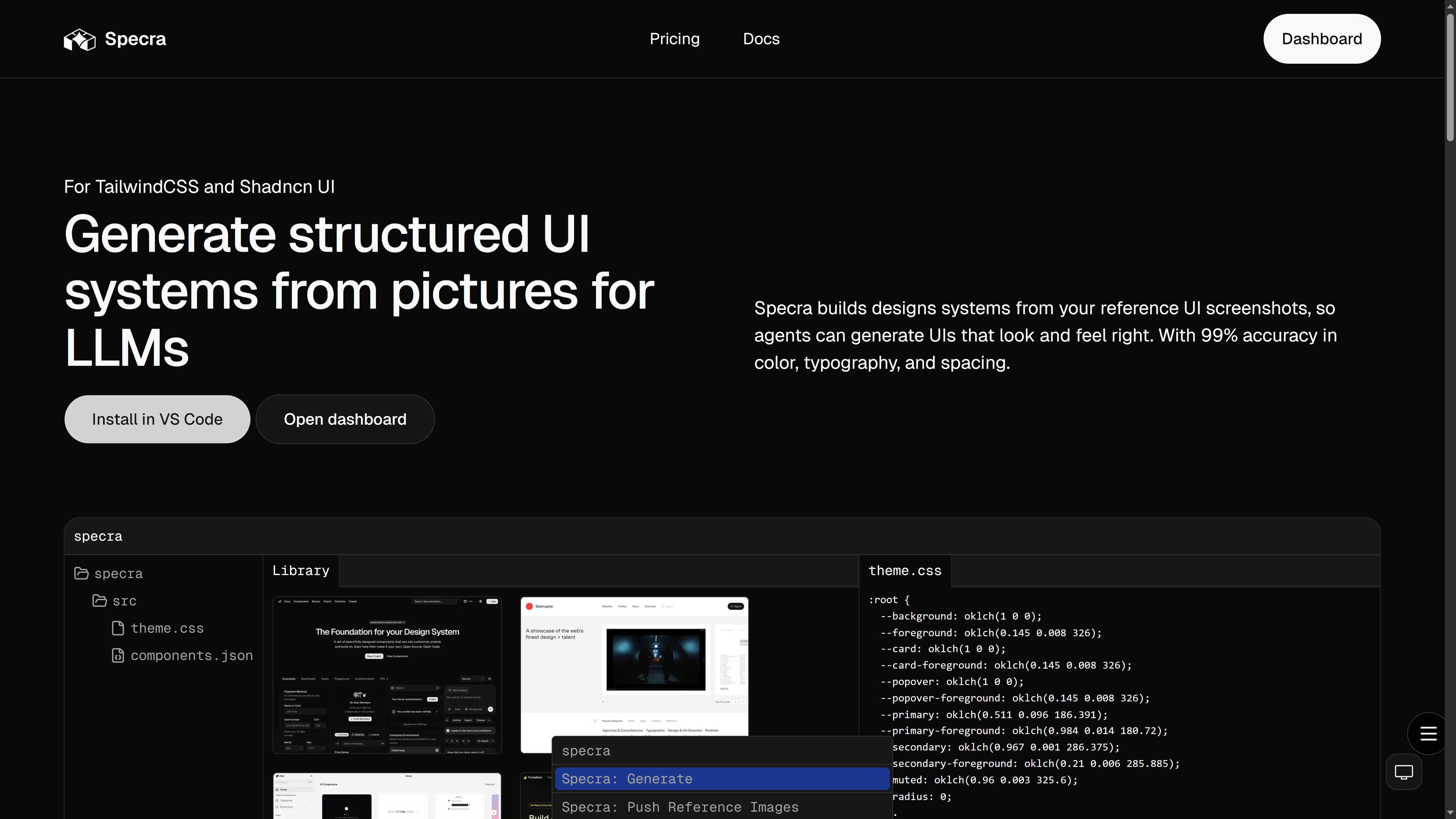Click the Install in VS Code button
This screenshot has width=1456, height=819.
(x=156, y=419)
